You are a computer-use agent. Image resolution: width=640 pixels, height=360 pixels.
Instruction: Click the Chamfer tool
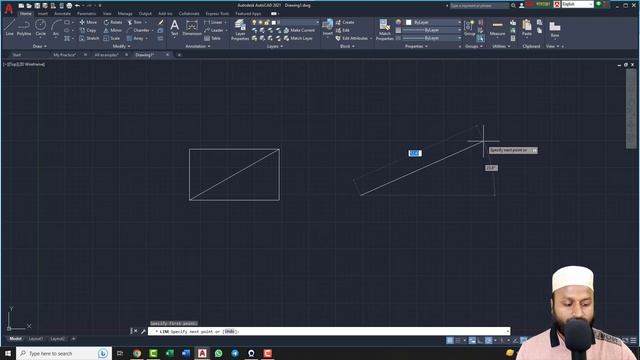pos(138,30)
